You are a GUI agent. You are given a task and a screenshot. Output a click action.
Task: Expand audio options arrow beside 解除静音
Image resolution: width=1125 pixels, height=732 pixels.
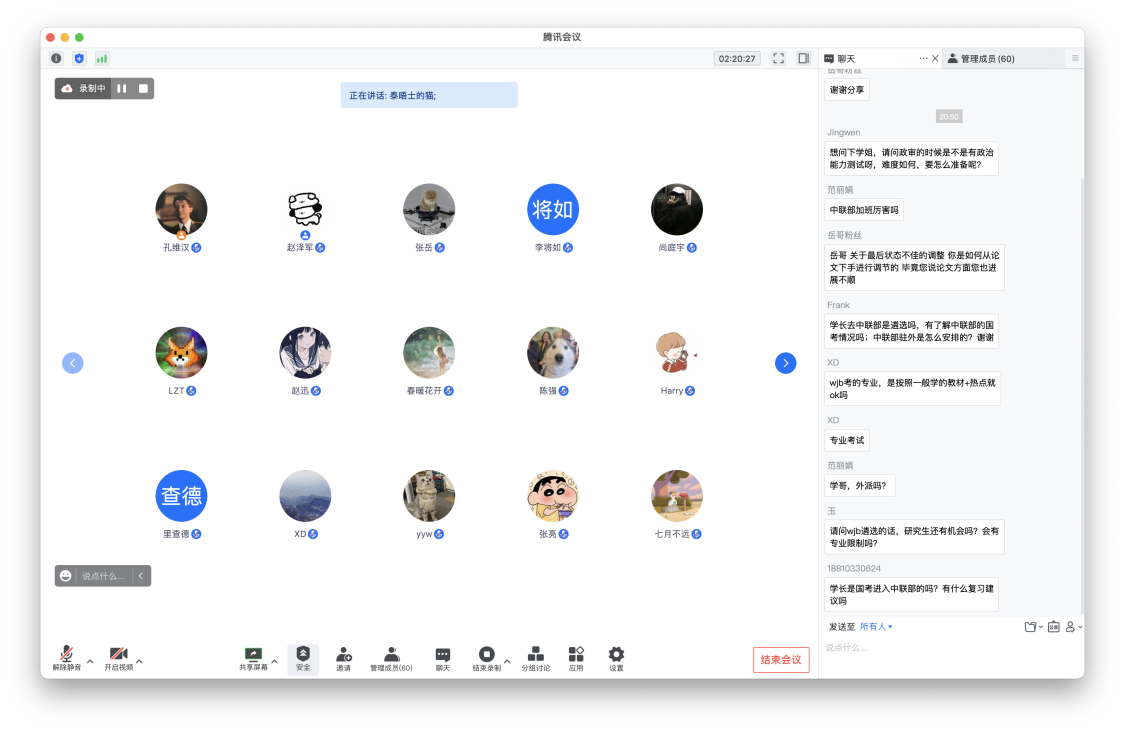pos(90,661)
